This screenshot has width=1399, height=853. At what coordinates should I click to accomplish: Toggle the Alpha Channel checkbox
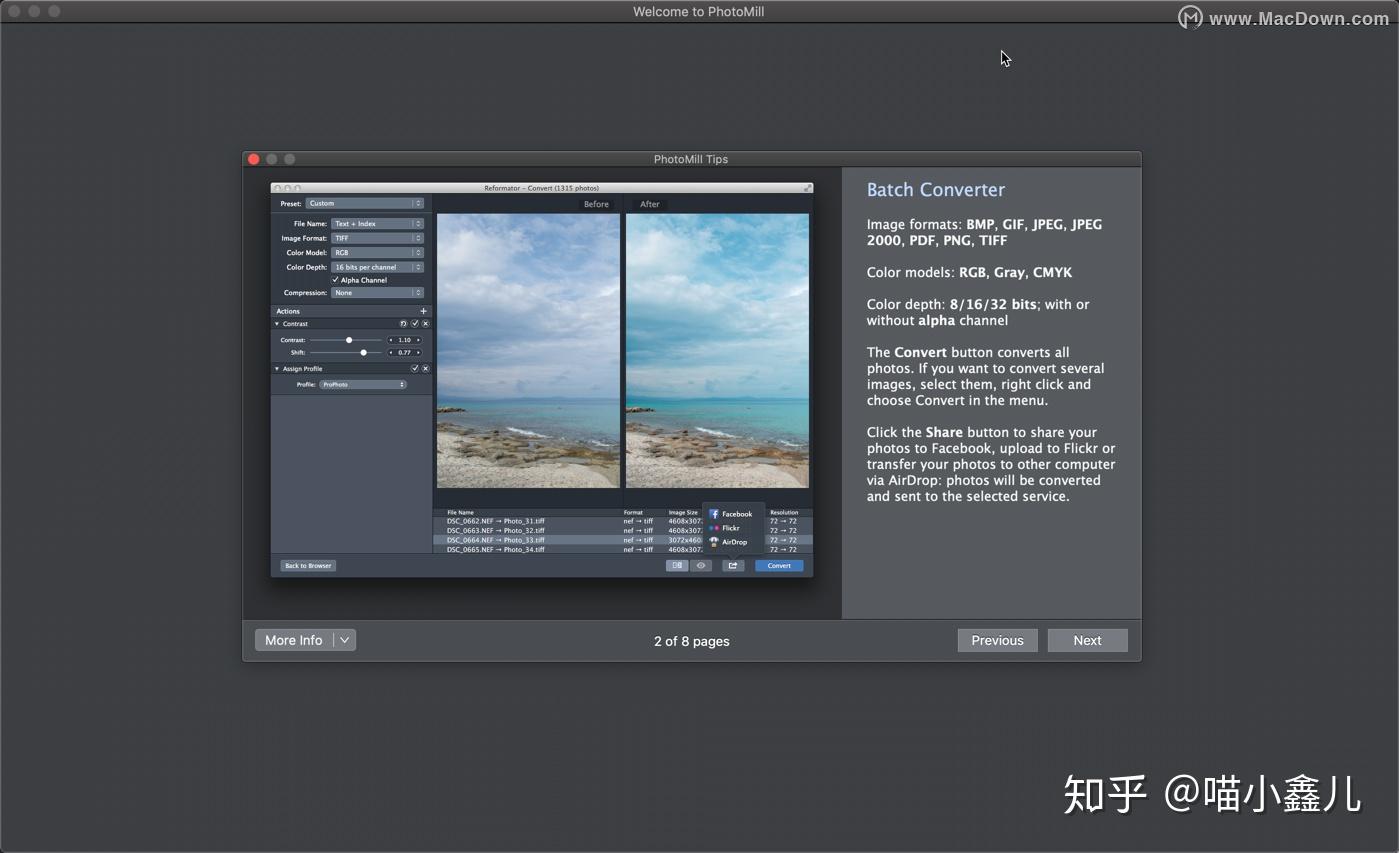click(335, 280)
